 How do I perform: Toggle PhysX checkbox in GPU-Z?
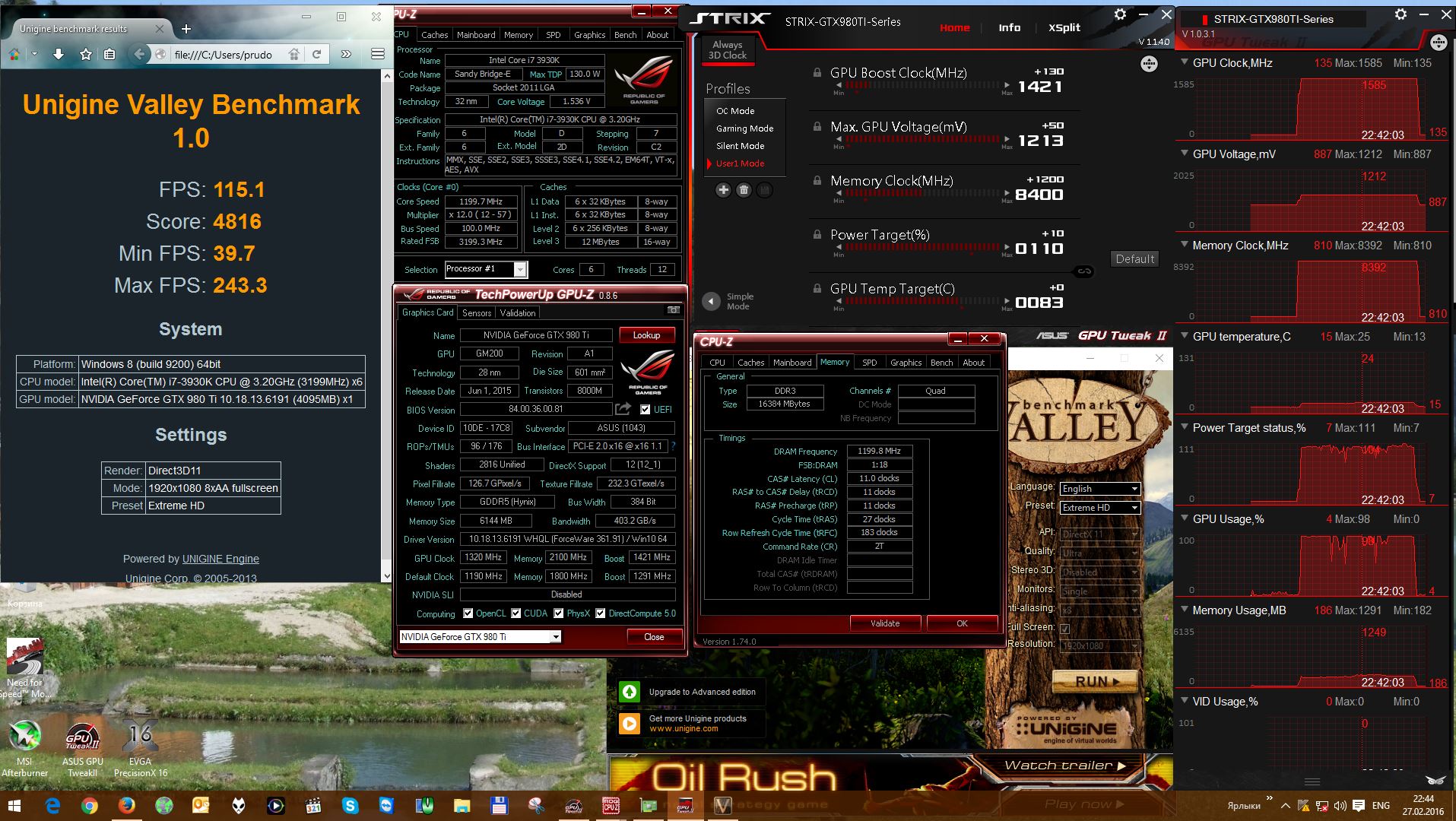559,613
